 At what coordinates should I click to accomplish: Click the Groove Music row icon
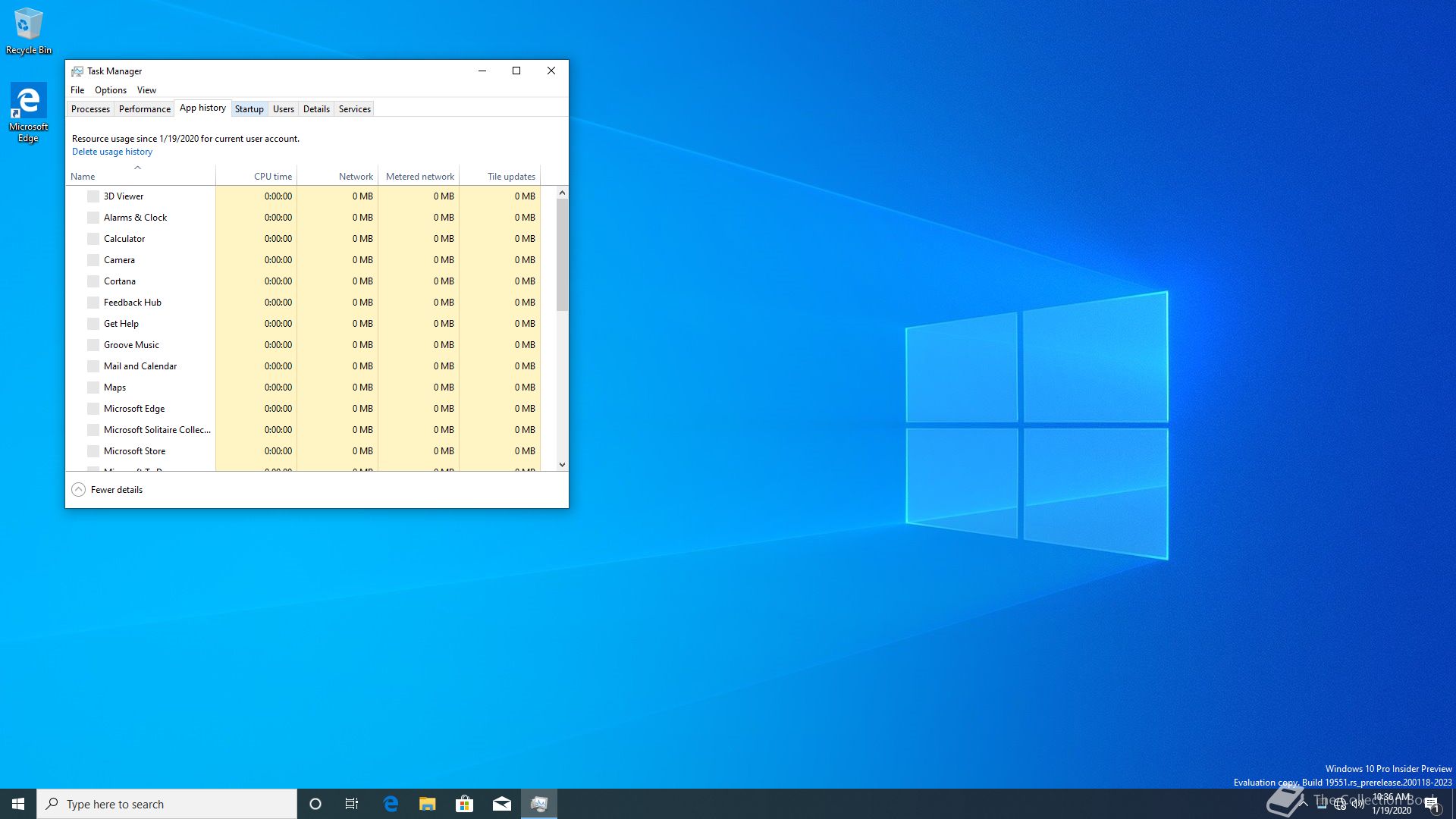[93, 345]
